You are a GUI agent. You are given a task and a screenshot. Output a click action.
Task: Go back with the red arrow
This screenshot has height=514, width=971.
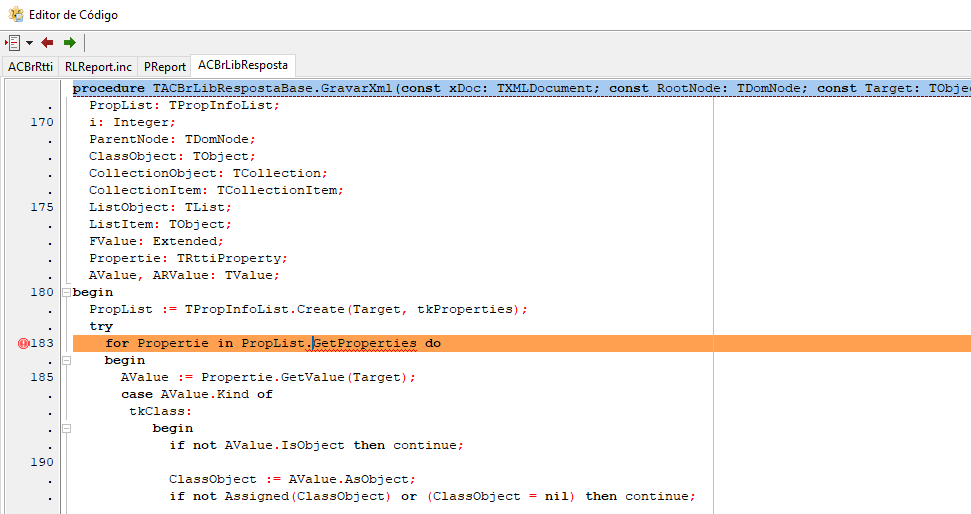47,43
